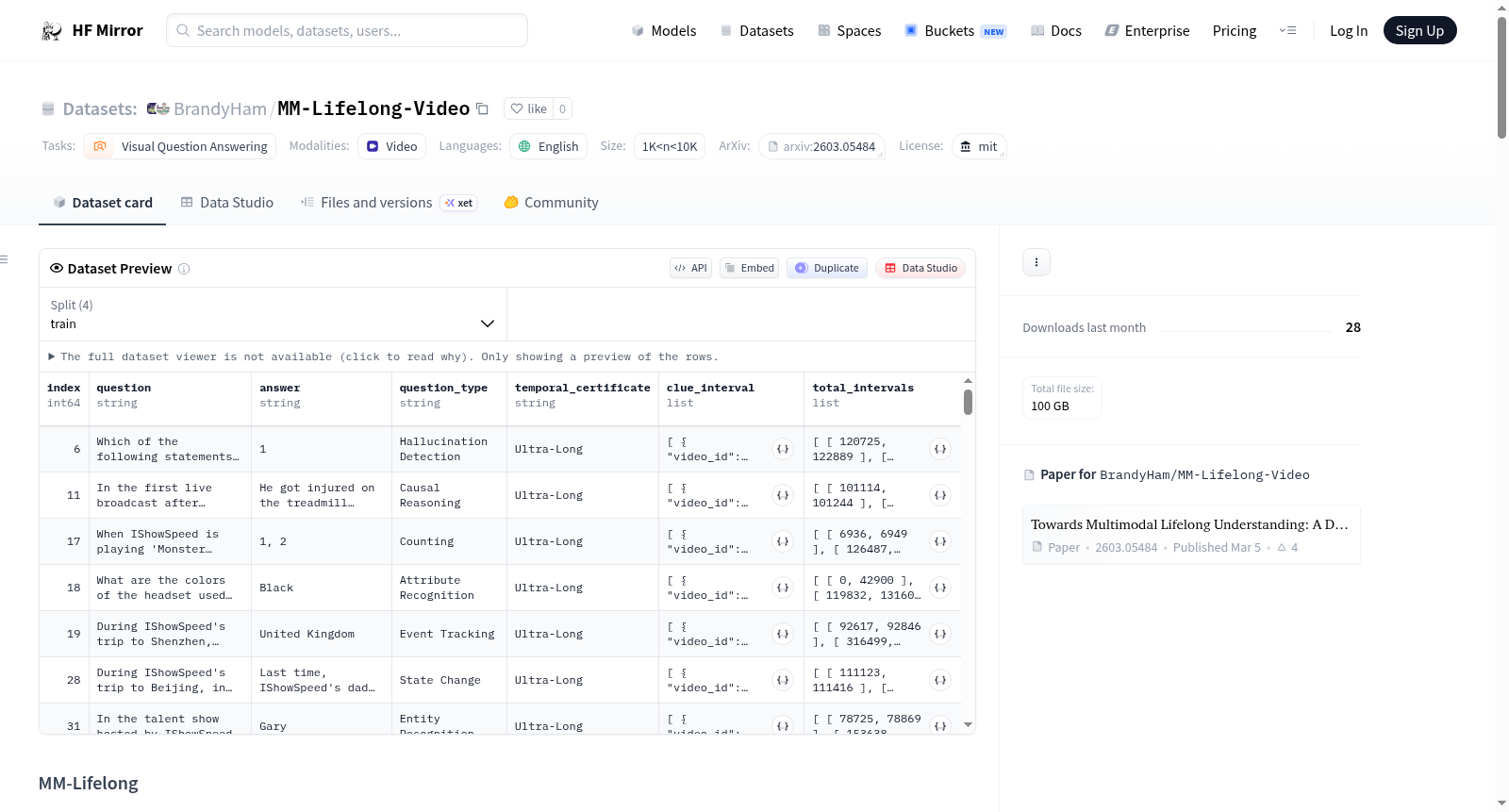The width and height of the screenshot is (1509, 812).
Task: Open the arxiv:2603.05484 tag
Action: (x=821, y=146)
